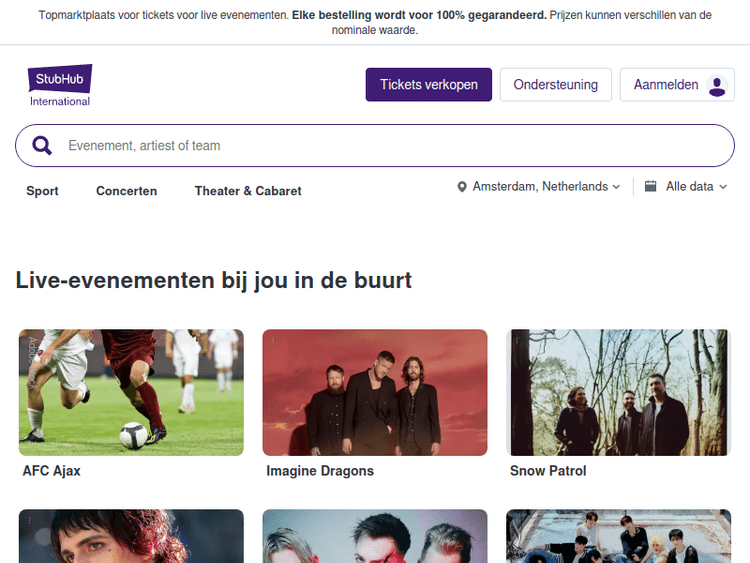Screen dimensions: 750x563
Task: Open the thumbnail below Imagine Dragons
Action: [x=375, y=536]
